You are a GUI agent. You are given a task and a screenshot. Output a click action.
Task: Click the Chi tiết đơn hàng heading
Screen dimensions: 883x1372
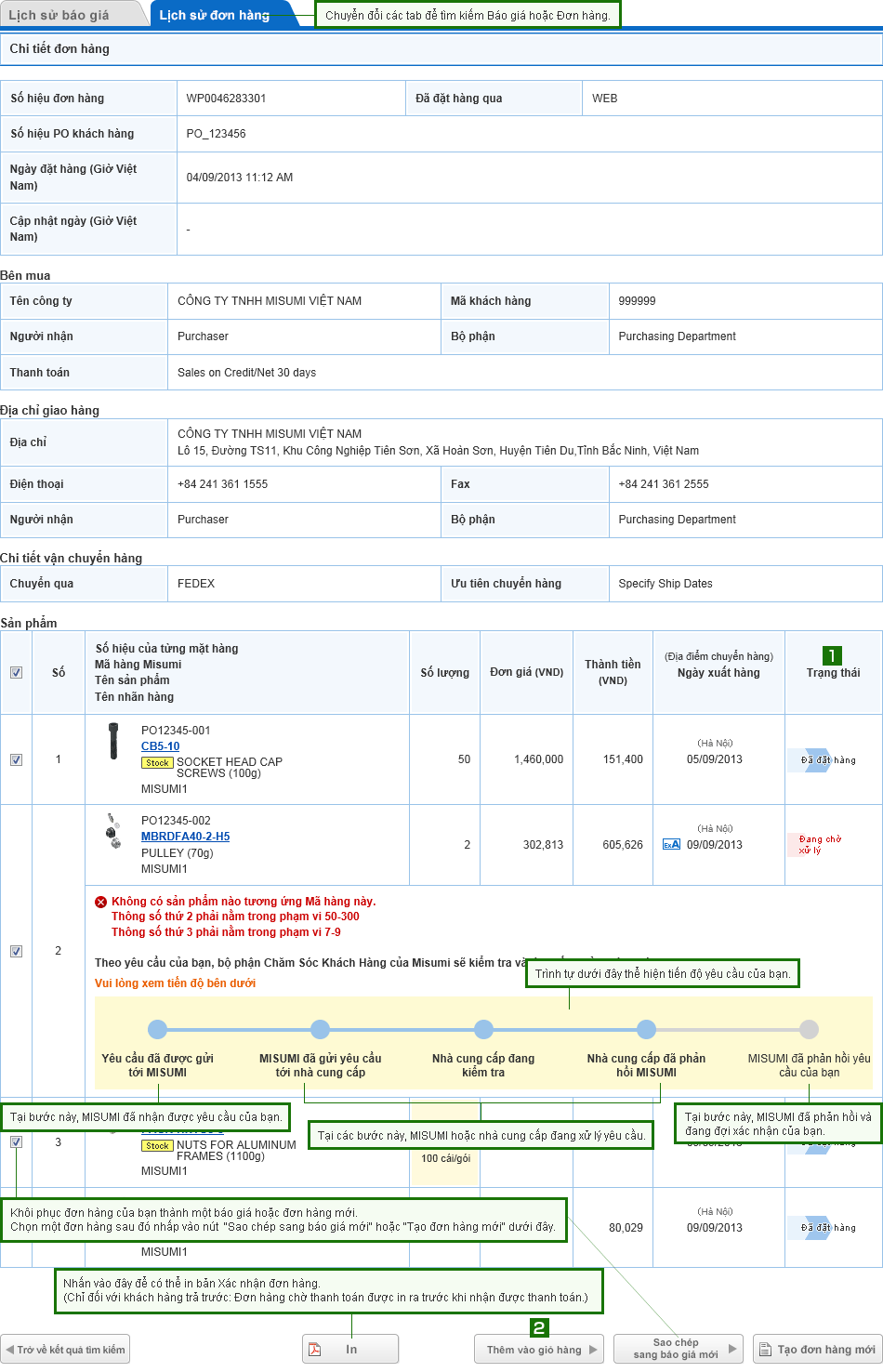coord(59,48)
